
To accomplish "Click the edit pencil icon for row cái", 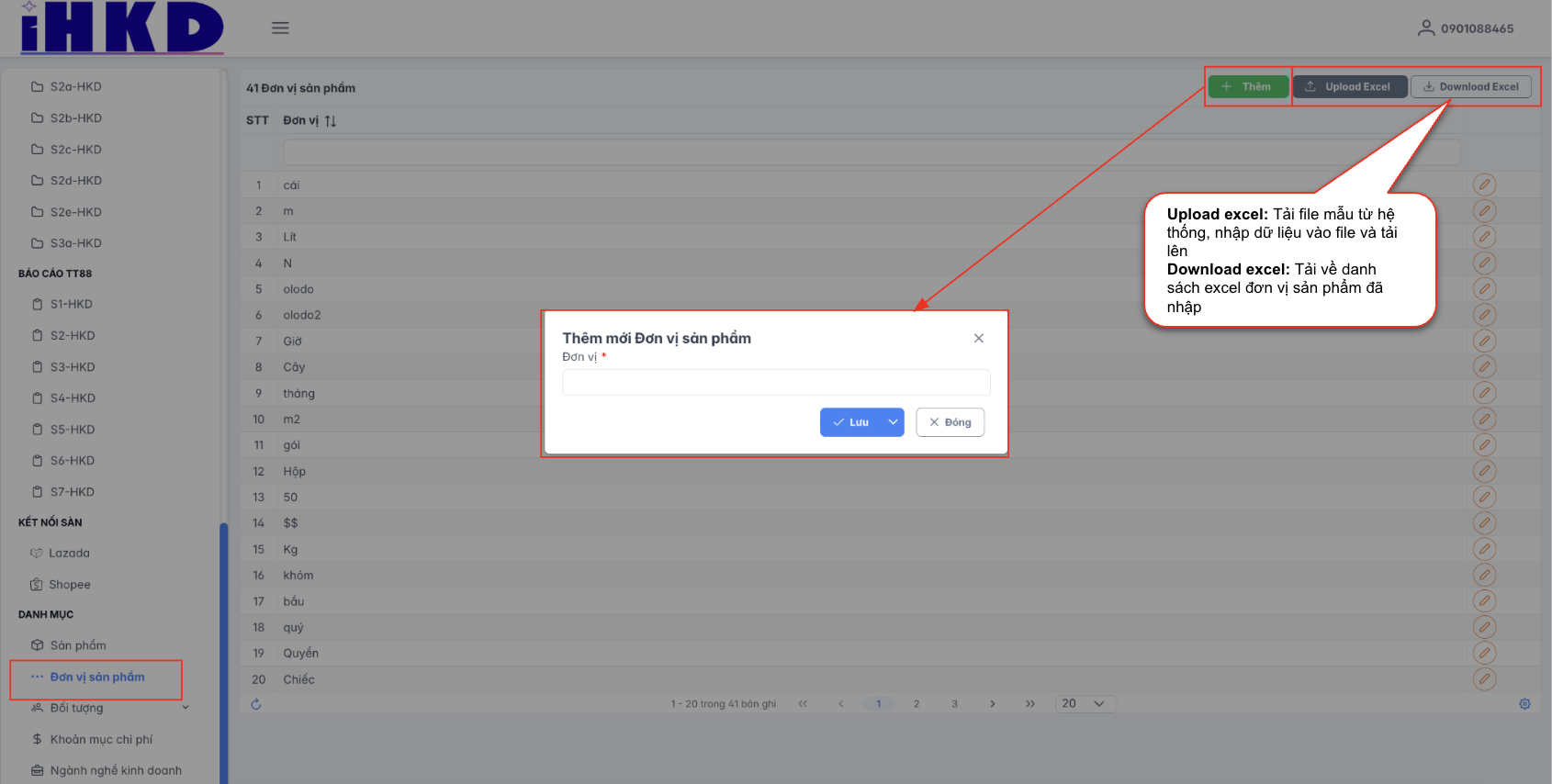I will tap(1484, 185).
